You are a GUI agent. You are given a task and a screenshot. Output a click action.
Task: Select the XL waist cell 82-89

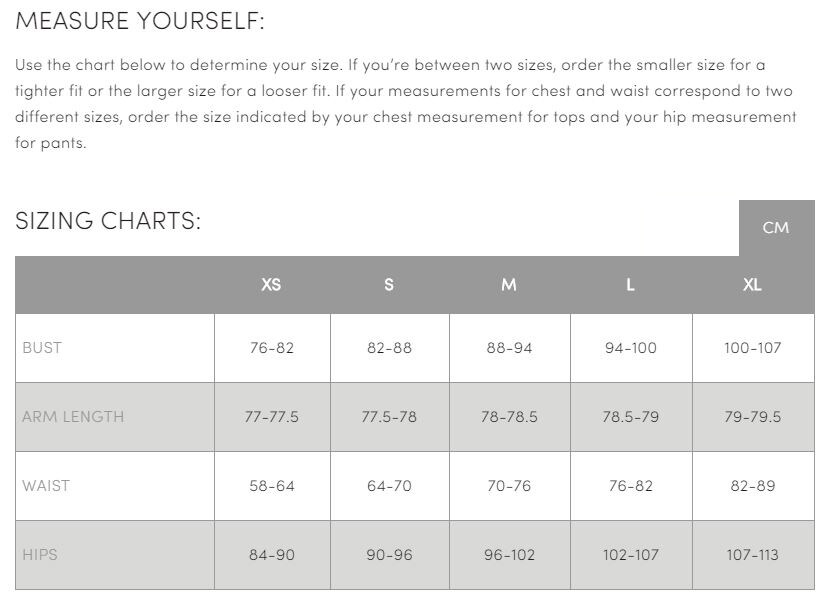(752, 486)
